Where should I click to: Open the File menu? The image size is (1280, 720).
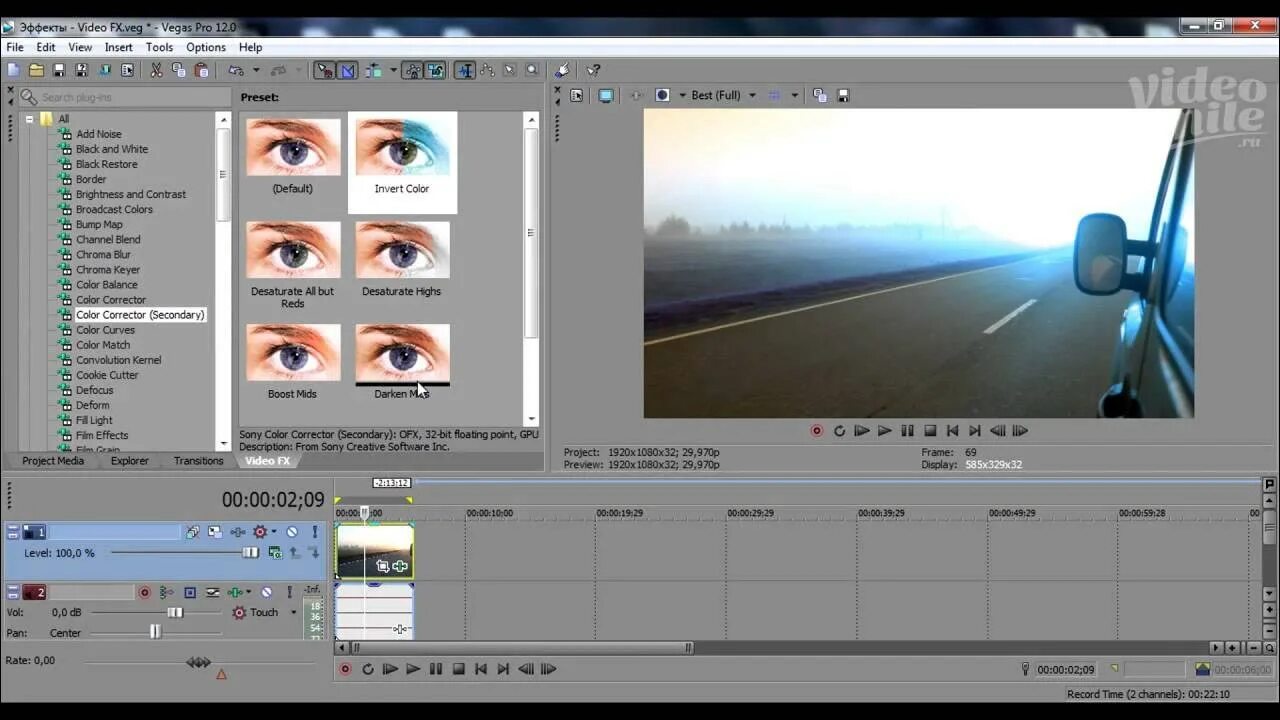(x=15, y=47)
